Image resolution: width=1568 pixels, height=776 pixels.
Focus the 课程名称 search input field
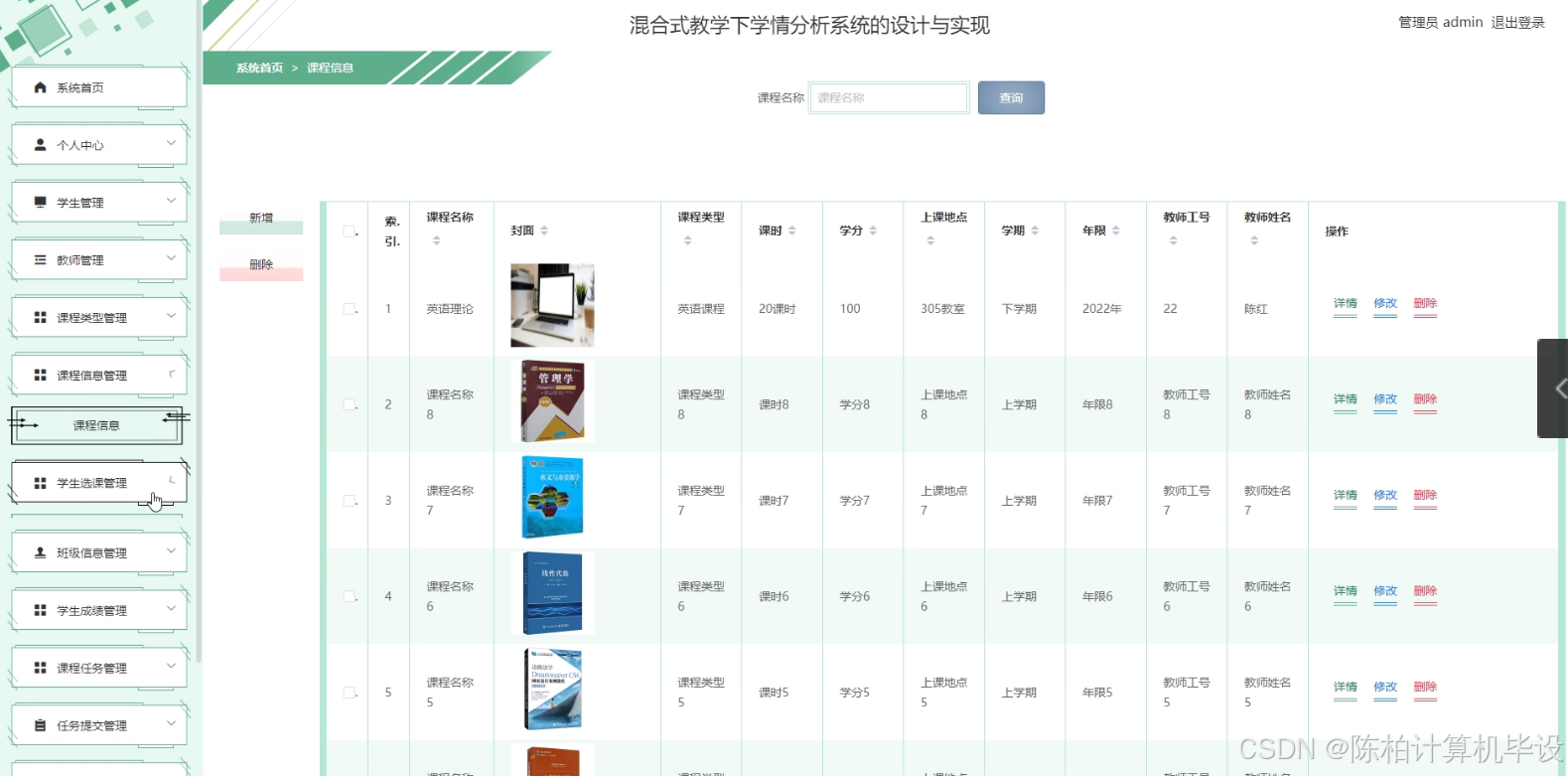(x=889, y=97)
